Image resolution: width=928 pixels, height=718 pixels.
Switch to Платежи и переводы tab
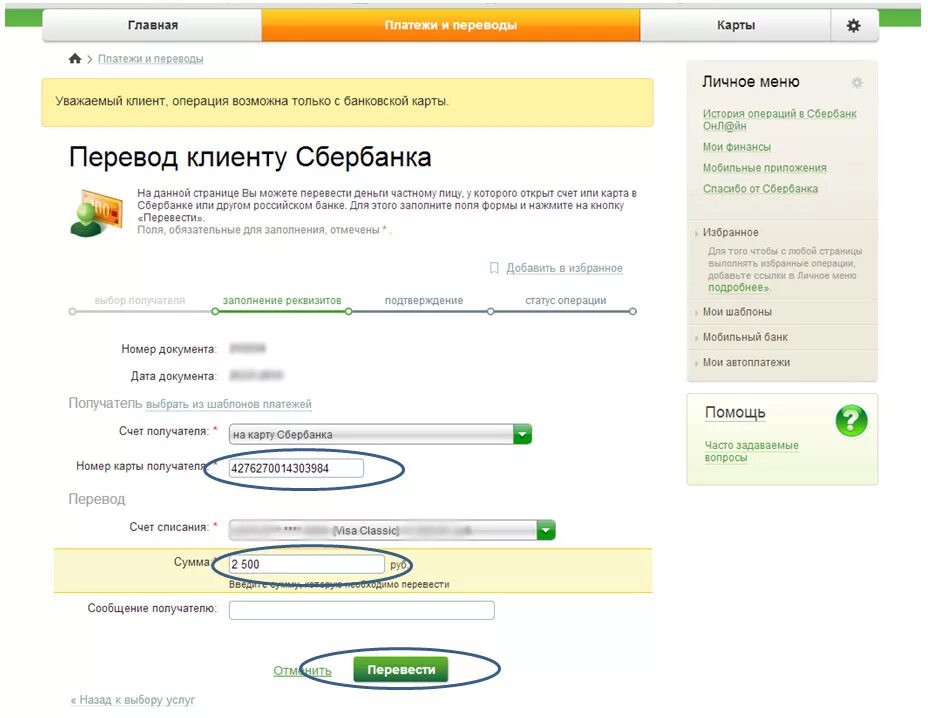(x=451, y=25)
